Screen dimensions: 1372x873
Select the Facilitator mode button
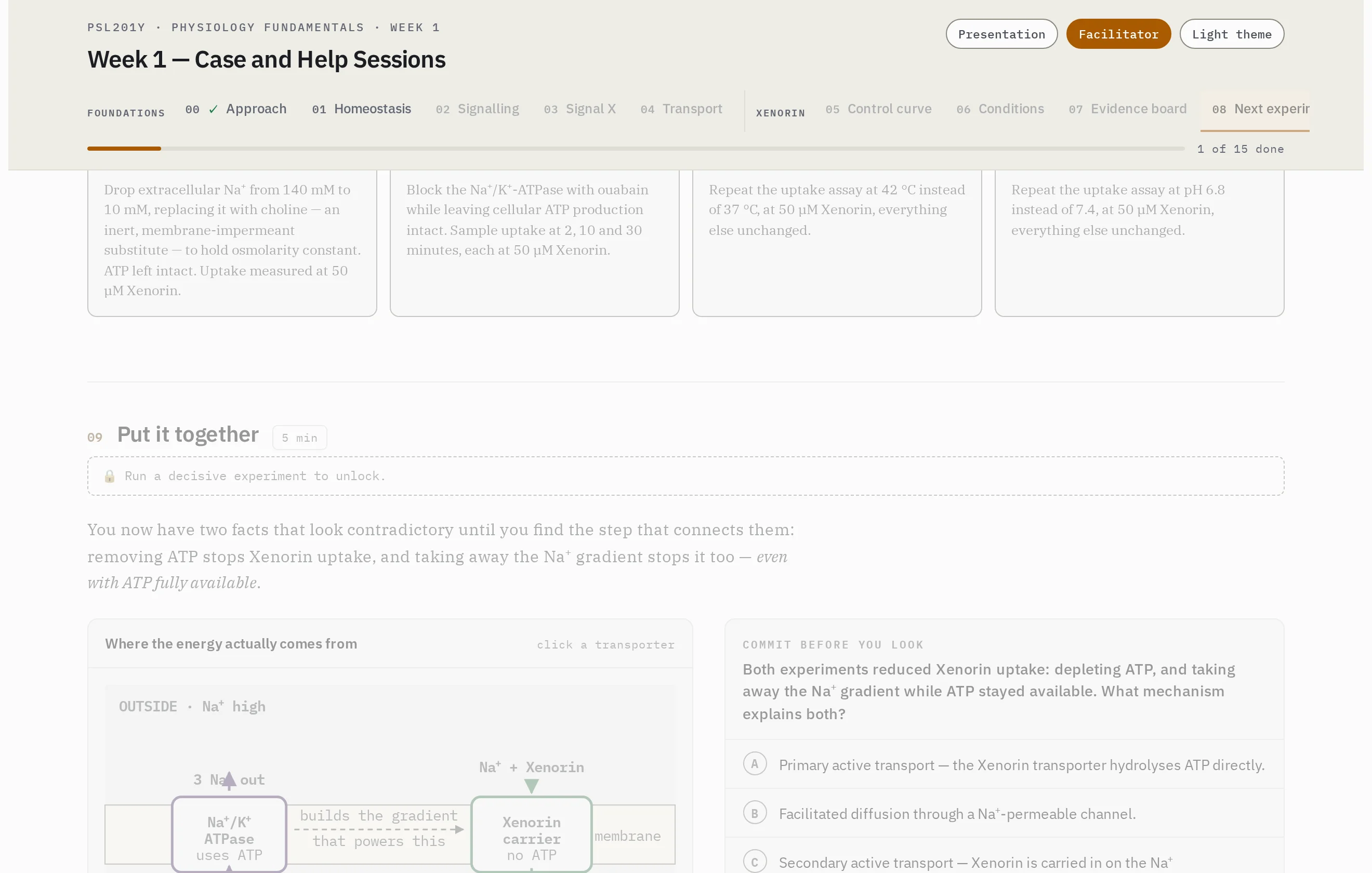[1118, 34]
